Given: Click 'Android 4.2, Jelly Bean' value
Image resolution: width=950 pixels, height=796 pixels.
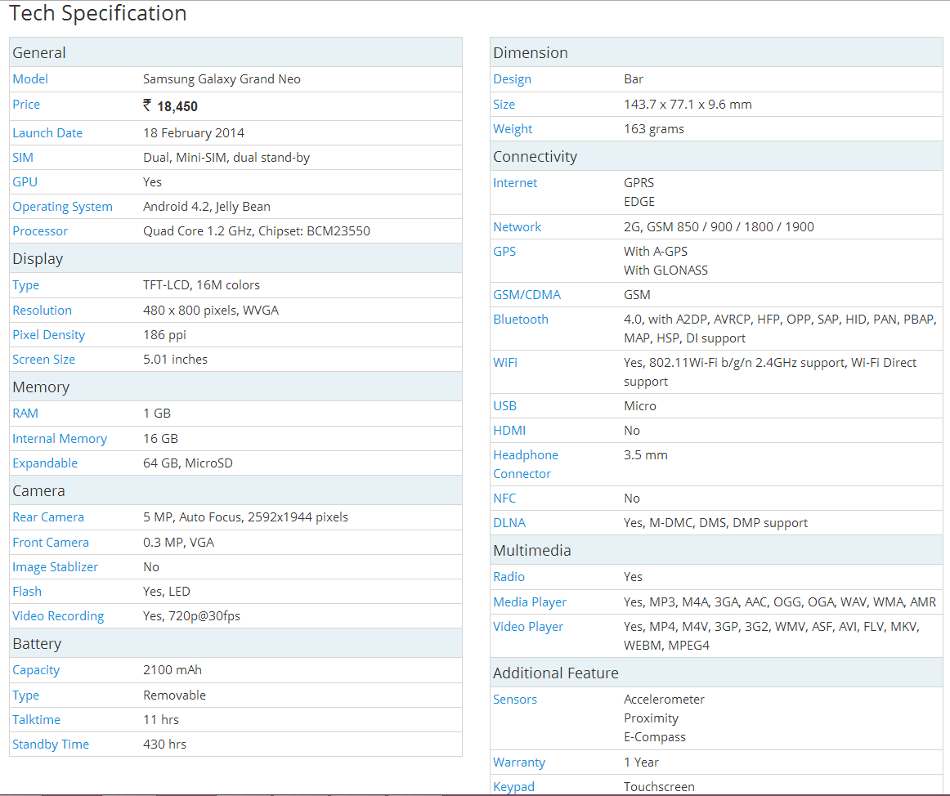Looking at the screenshot, I should coord(207,207).
